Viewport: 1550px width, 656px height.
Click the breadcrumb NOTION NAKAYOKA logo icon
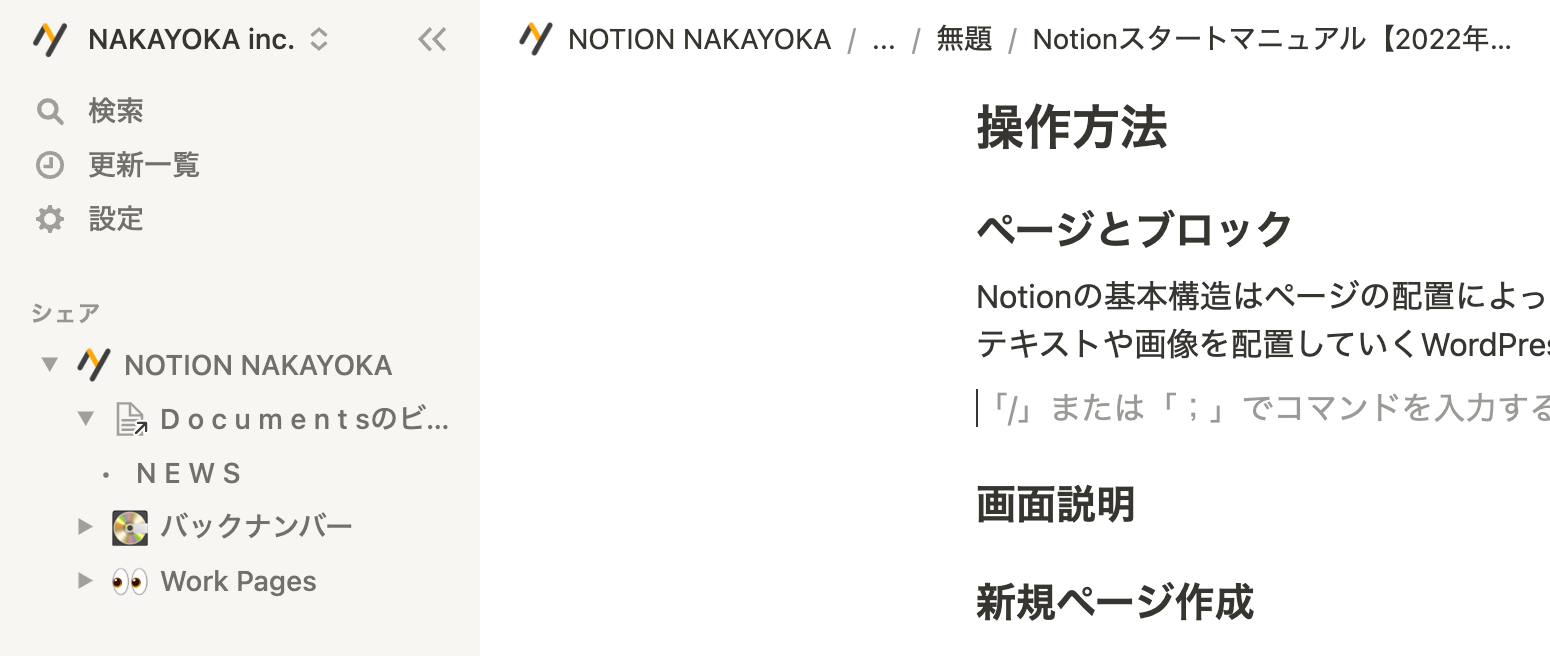coord(536,40)
